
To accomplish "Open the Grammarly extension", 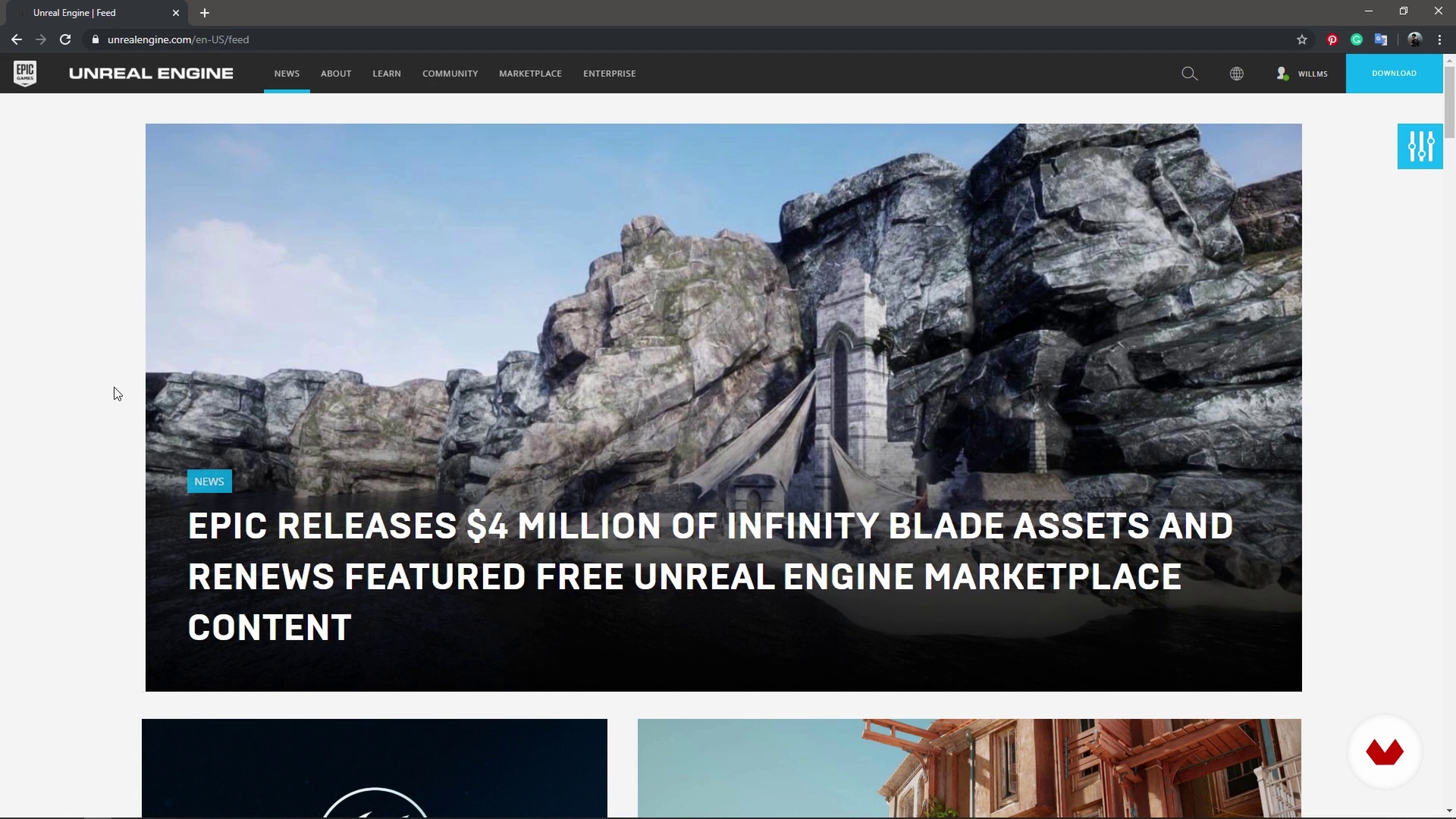I will tap(1357, 39).
